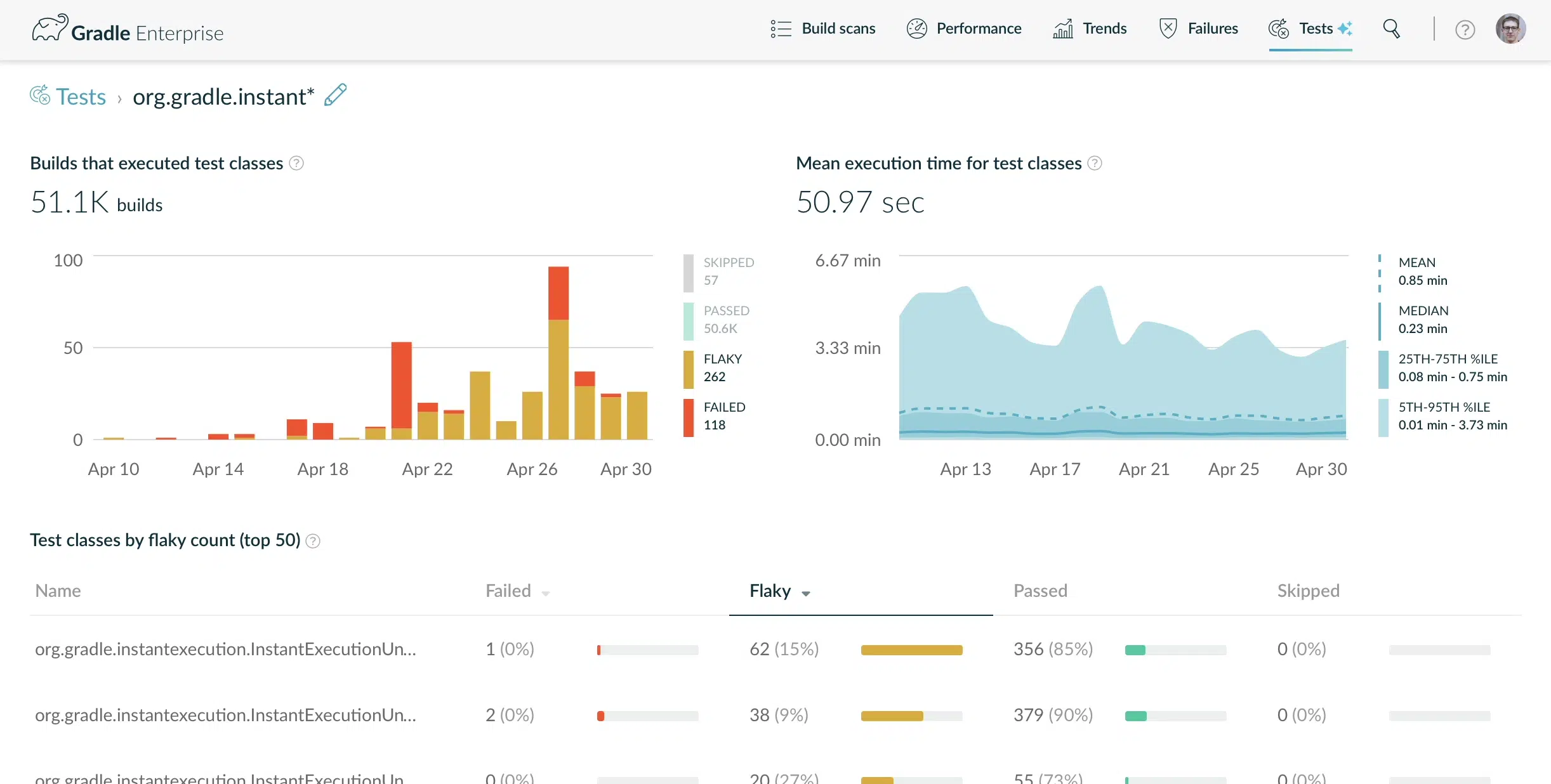Click the 1 (0%) failed value
Viewport: 1551px width, 784px height.
pyautogui.click(x=510, y=649)
